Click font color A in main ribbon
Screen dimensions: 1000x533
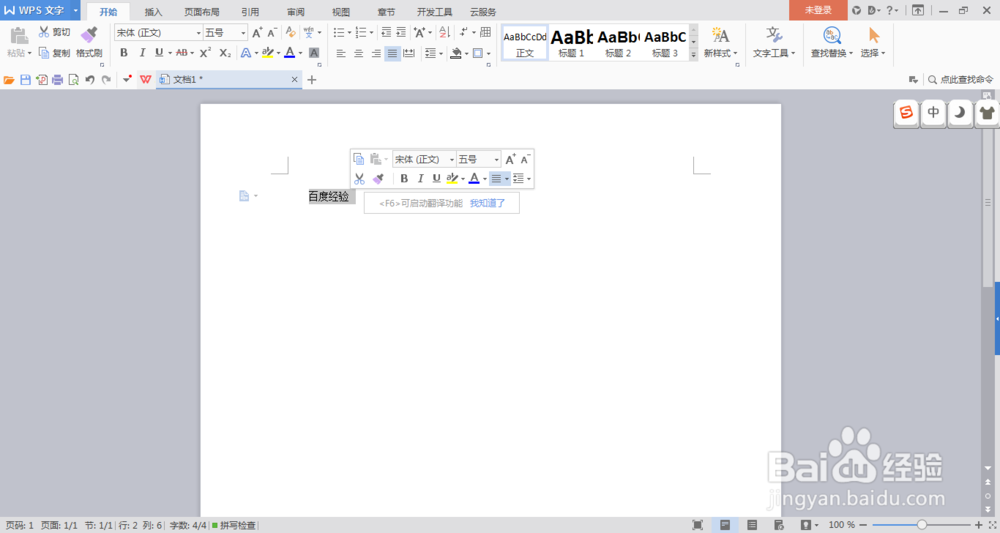290,53
